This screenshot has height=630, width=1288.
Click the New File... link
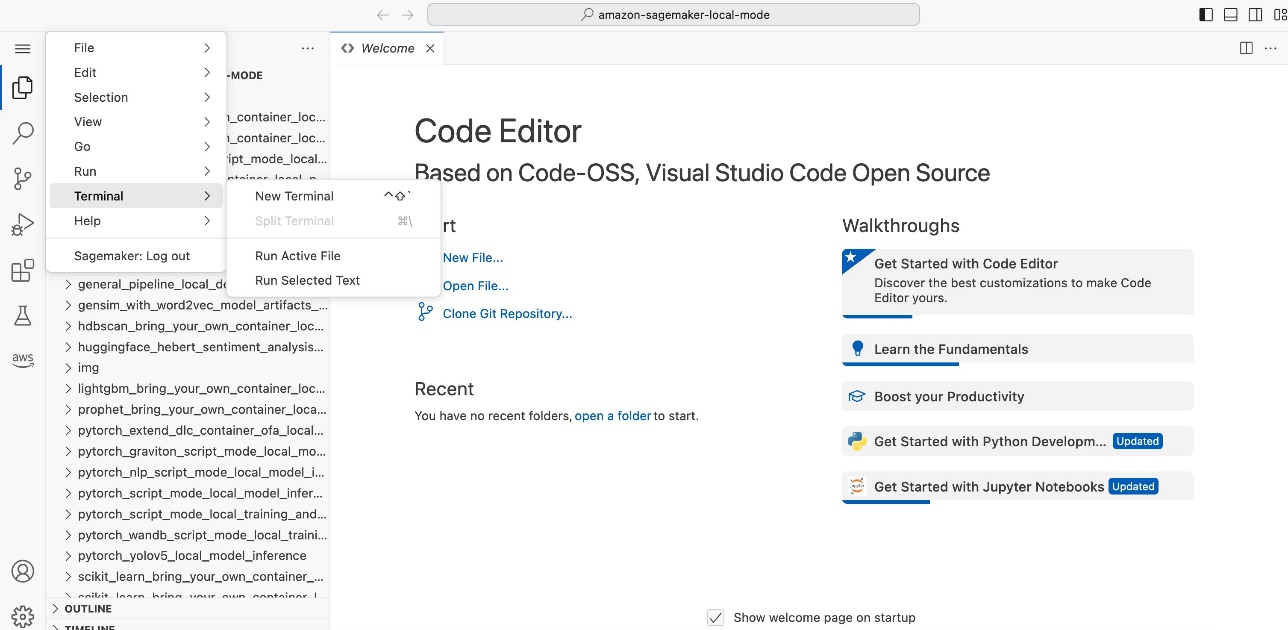[x=472, y=258]
